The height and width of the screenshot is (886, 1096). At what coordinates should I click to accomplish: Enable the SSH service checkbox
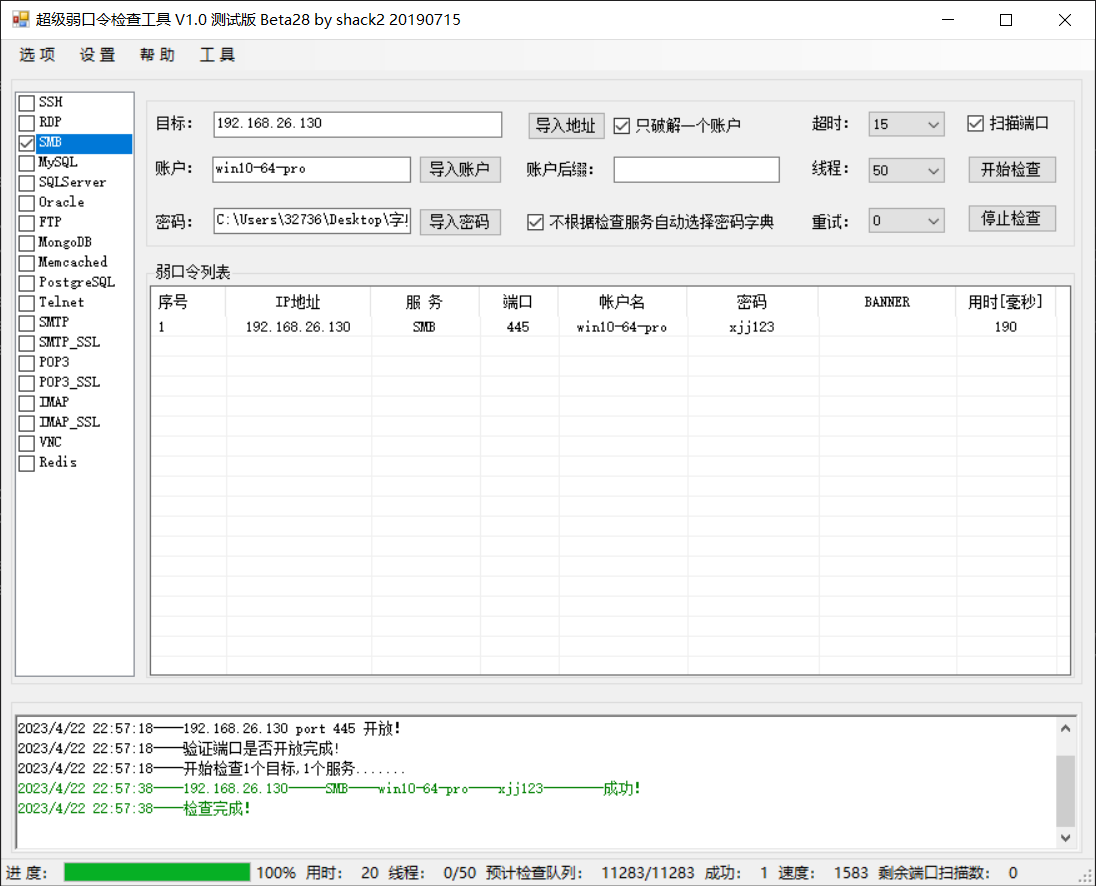pos(27,103)
